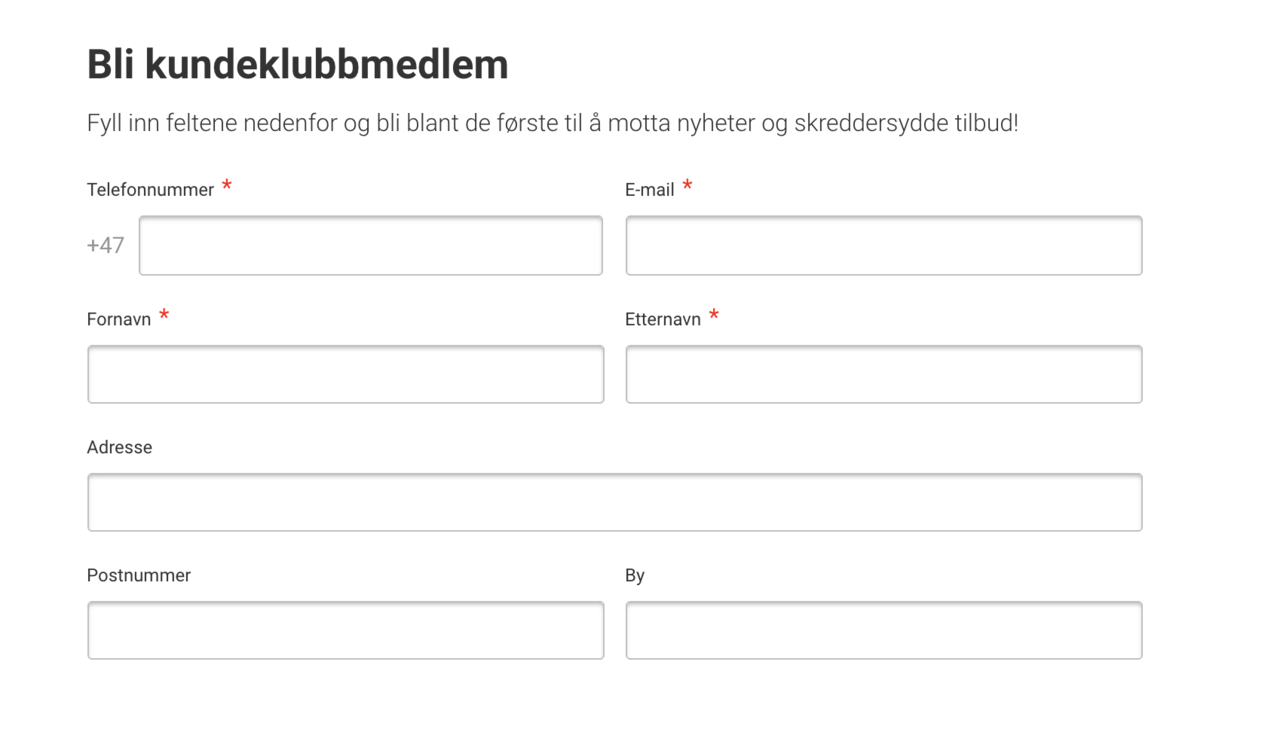Screen dimensions: 1280x729
Task: Focus the By (city) input field
Action: [884, 630]
